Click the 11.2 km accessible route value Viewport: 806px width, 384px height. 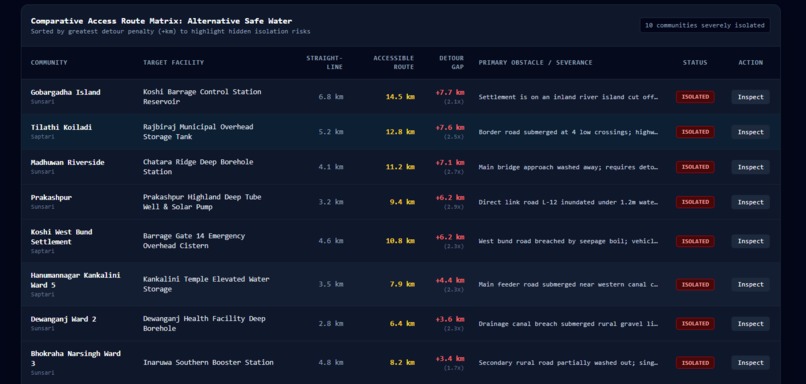click(400, 167)
